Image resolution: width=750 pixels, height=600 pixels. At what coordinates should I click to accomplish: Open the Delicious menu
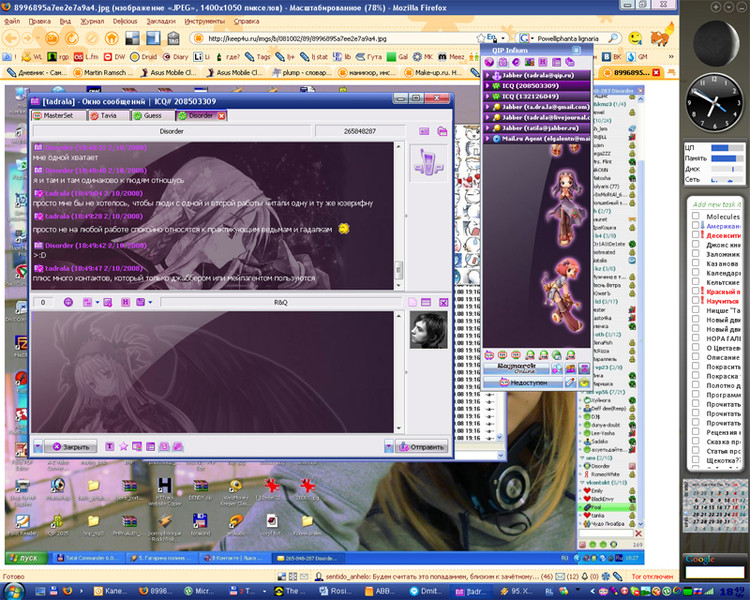(x=125, y=21)
